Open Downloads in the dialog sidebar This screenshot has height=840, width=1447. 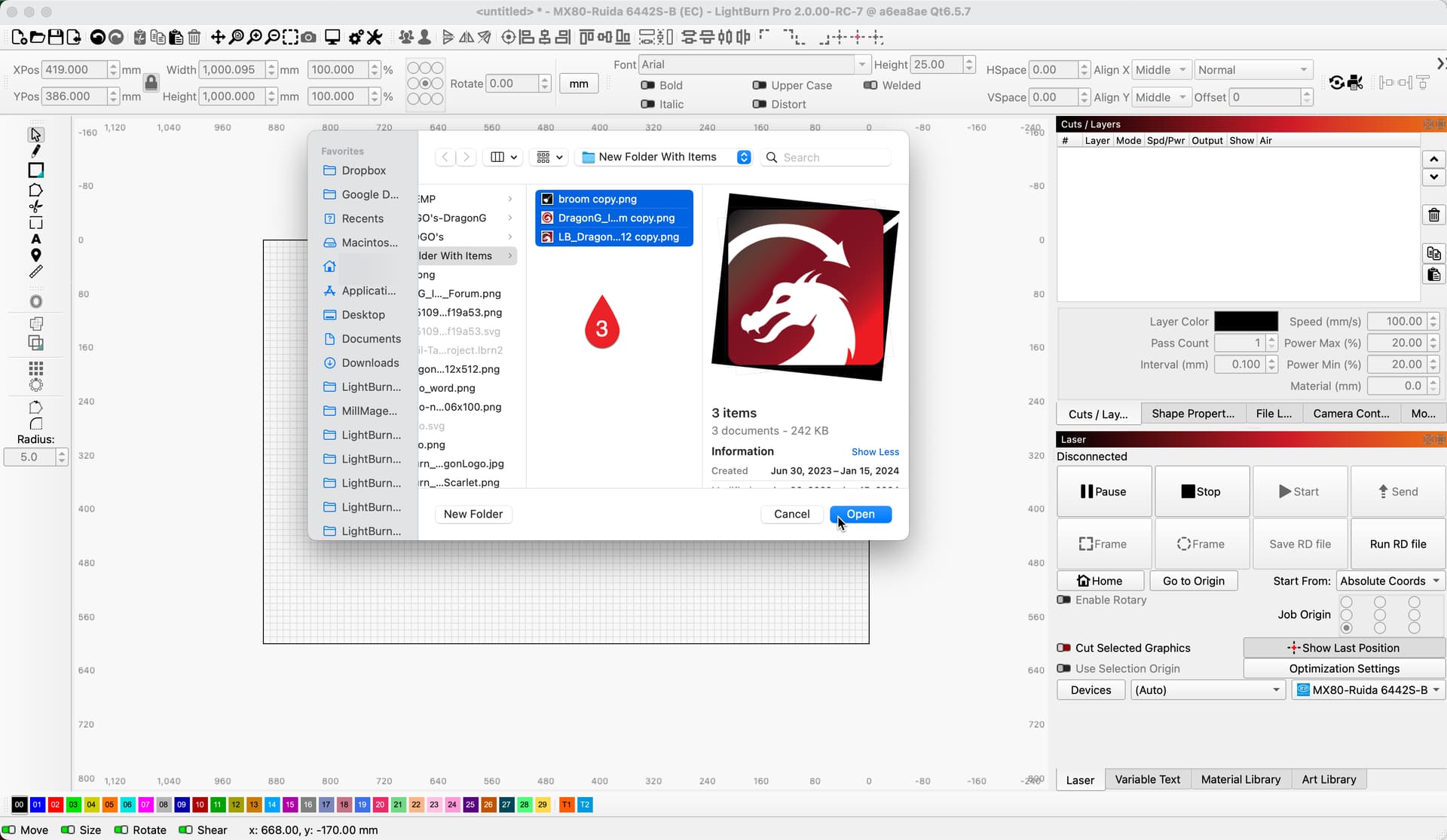[362, 363]
